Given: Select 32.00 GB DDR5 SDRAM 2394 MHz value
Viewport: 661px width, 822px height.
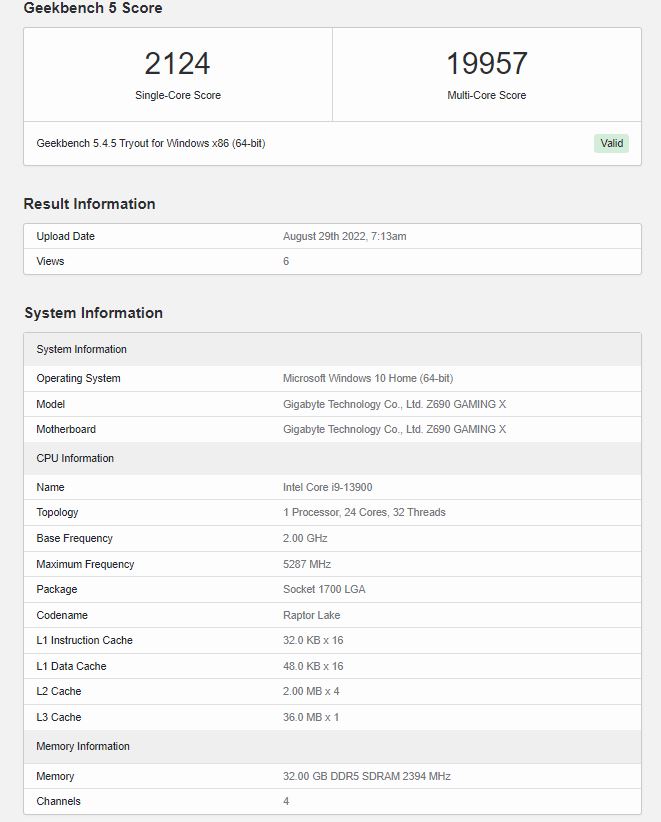Looking at the screenshot, I should 367,776.
